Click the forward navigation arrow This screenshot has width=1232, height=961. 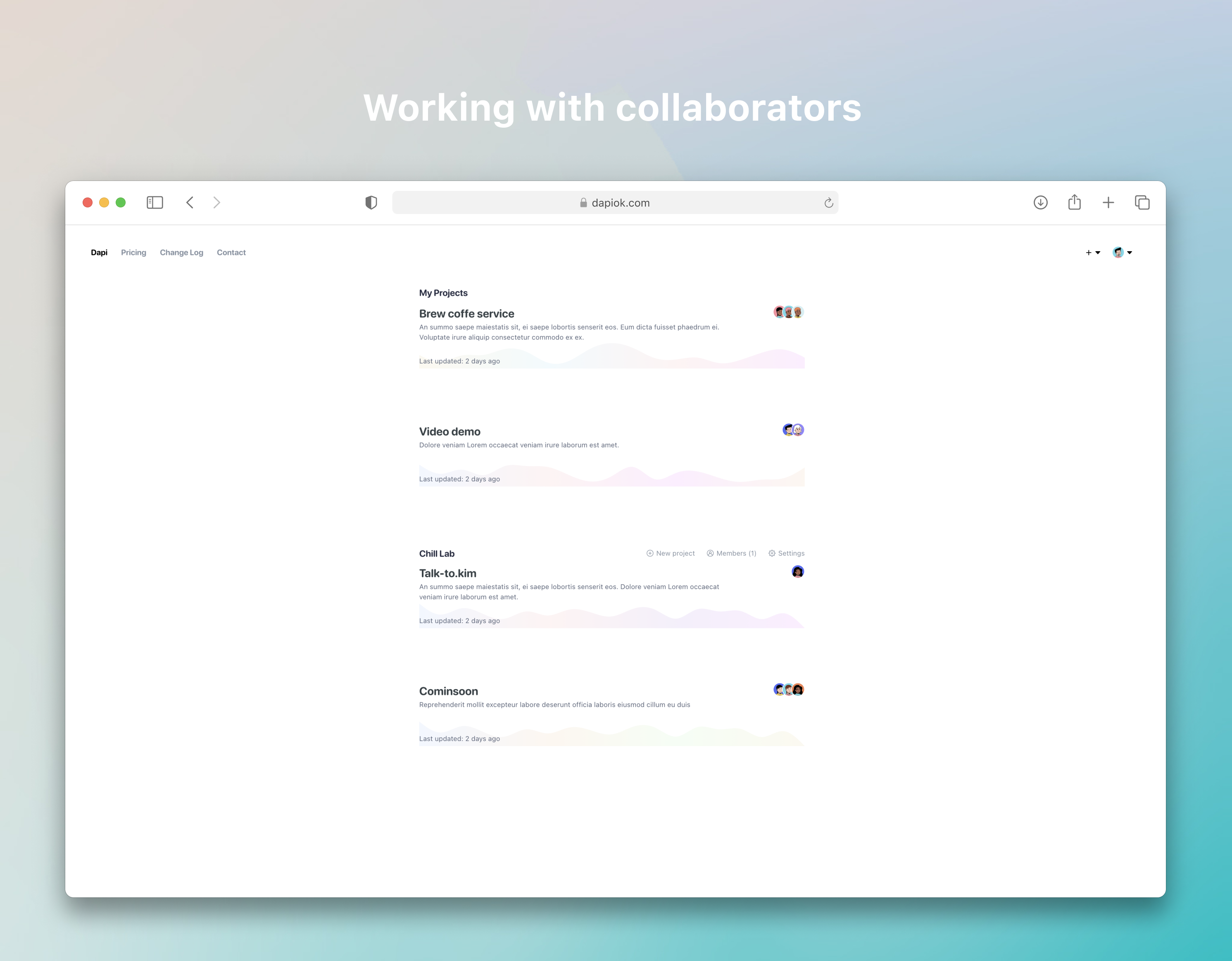tap(217, 202)
